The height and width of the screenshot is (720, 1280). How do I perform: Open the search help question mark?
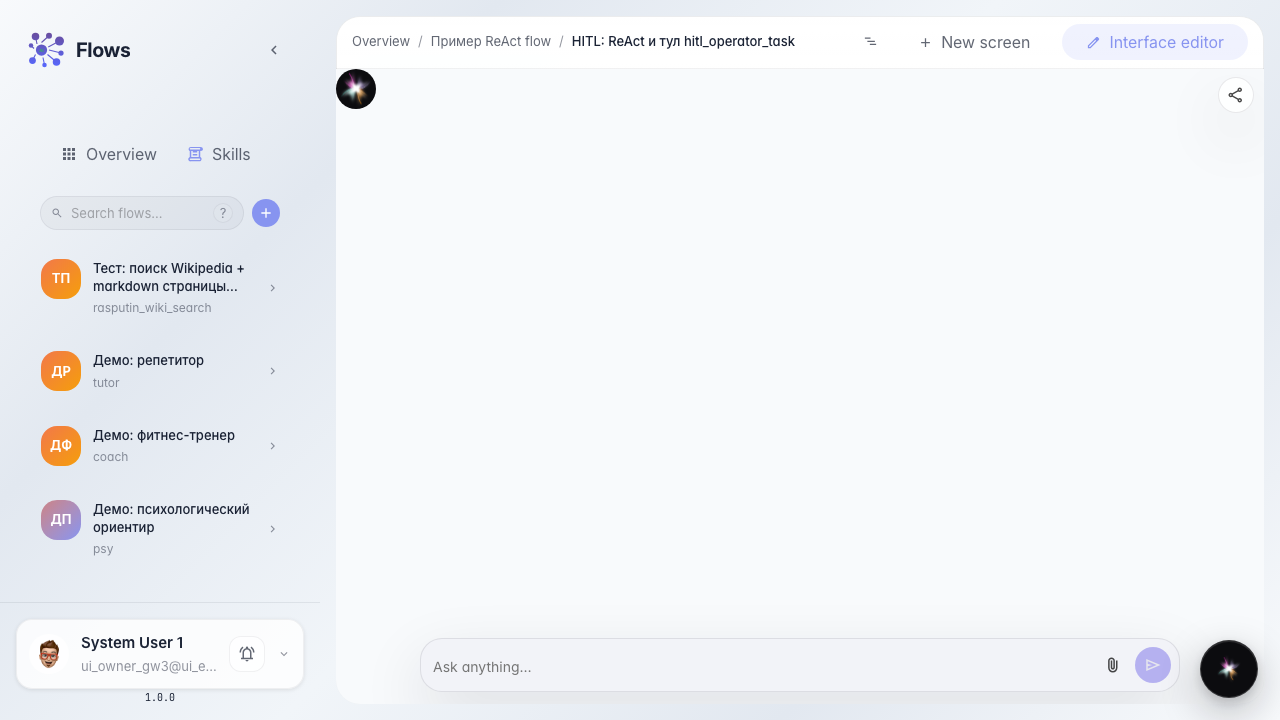point(223,213)
